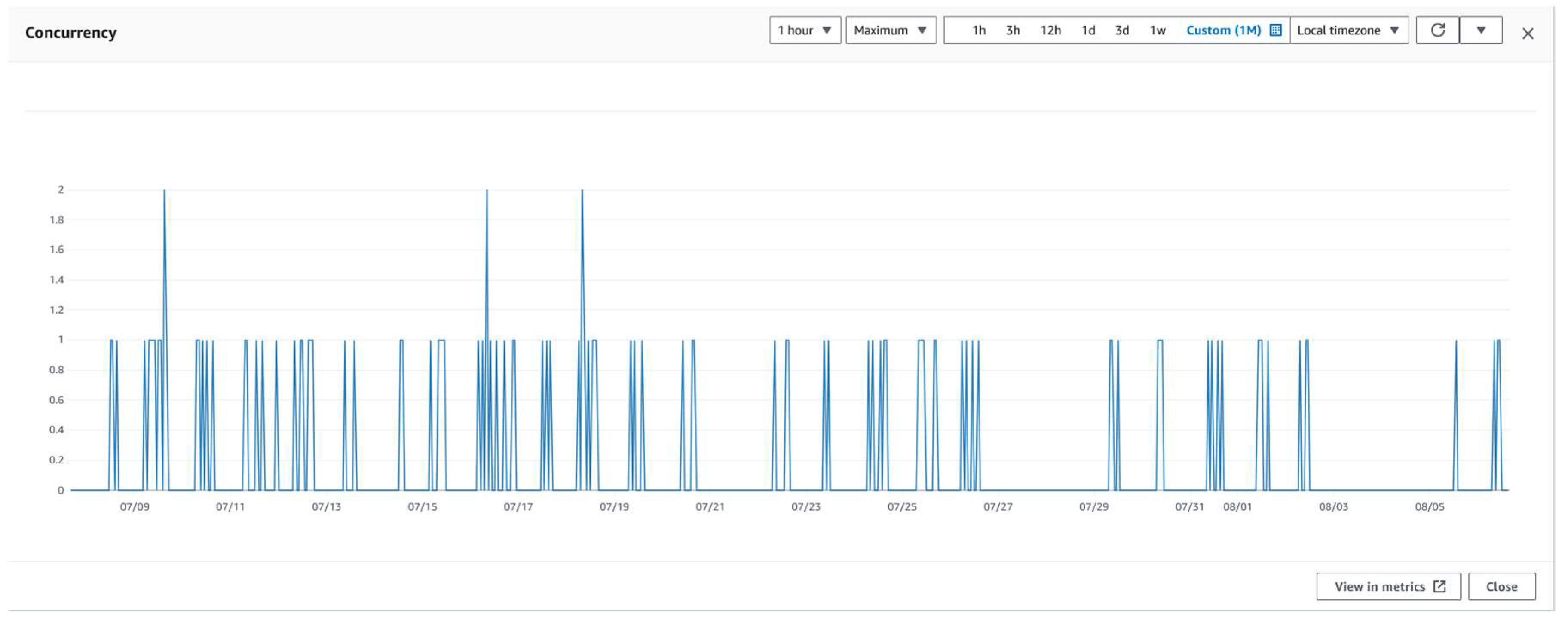
Task: Open the 'Maximum' statistic dropdown
Action: 888,29
